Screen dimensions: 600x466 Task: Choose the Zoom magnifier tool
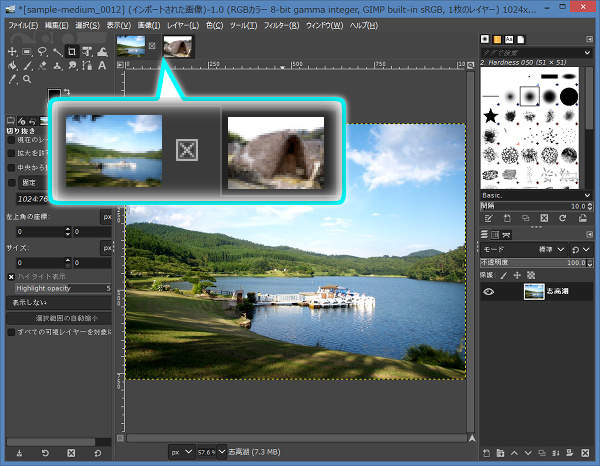coord(26,79)
